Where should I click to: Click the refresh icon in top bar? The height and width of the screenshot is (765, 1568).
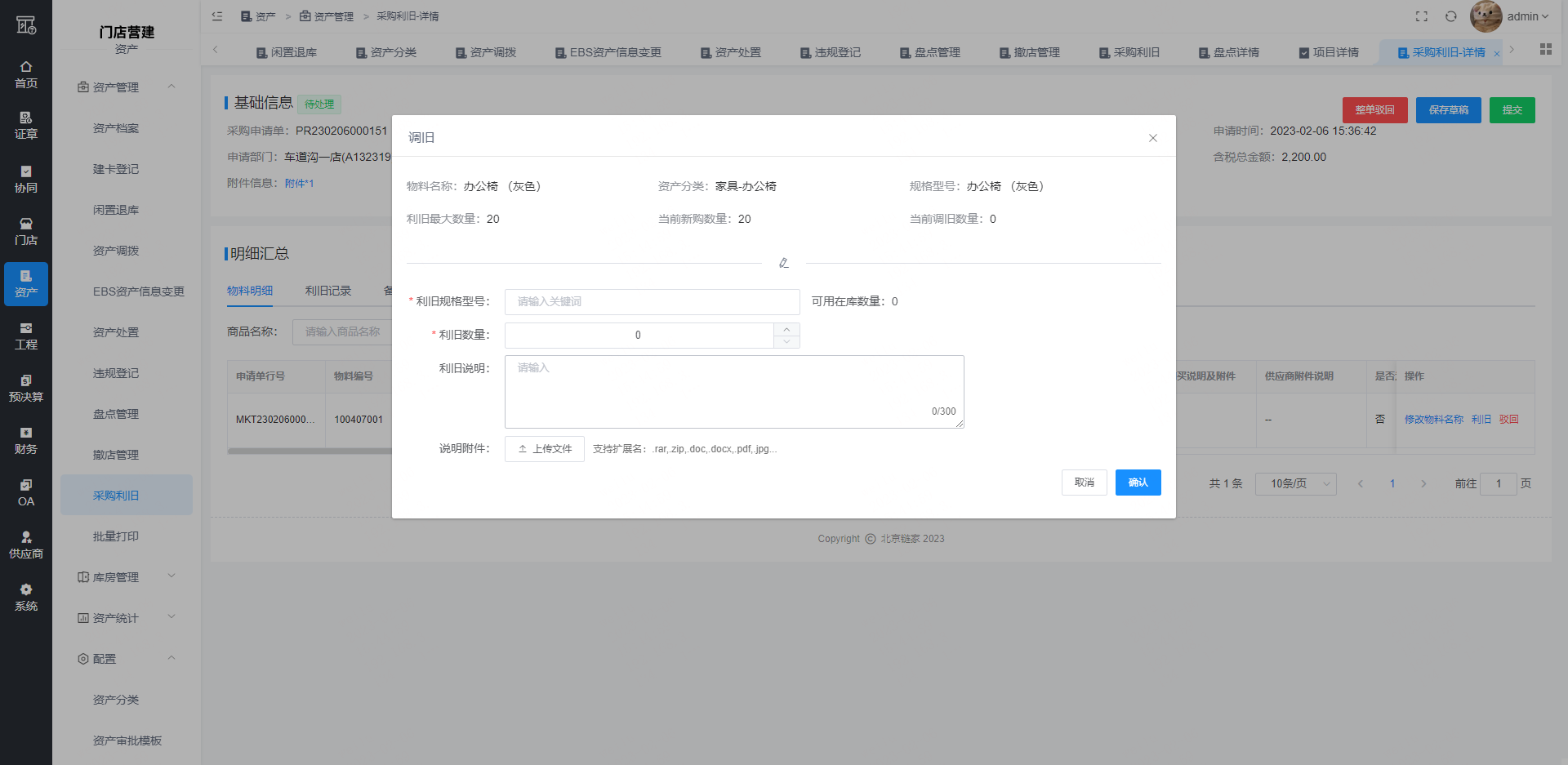point(1451,16)
